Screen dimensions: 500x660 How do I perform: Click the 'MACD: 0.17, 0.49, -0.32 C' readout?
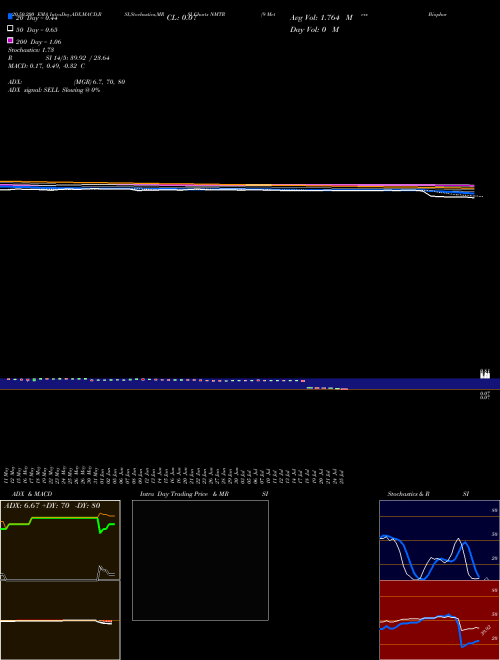point(46,66)
